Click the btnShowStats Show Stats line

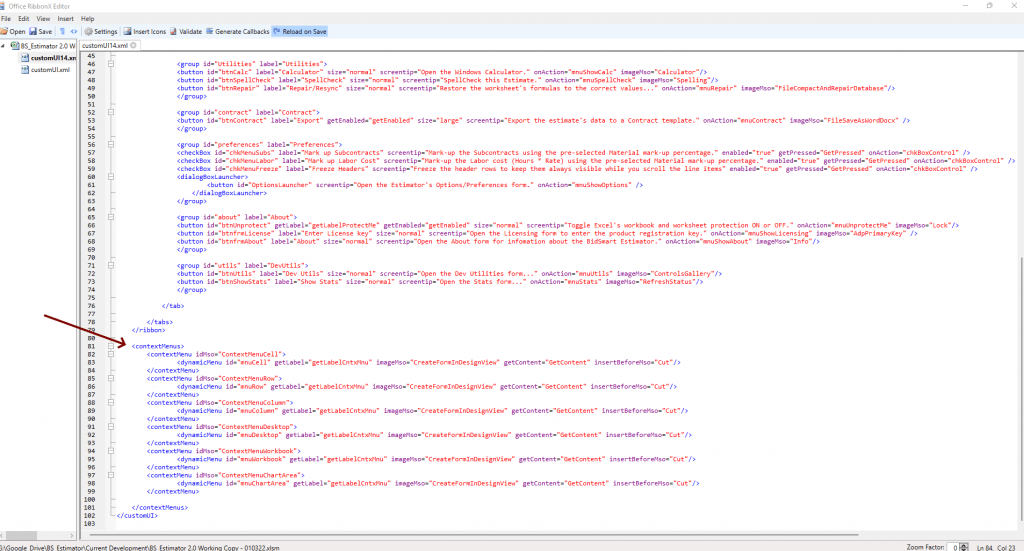click(440, 282)
